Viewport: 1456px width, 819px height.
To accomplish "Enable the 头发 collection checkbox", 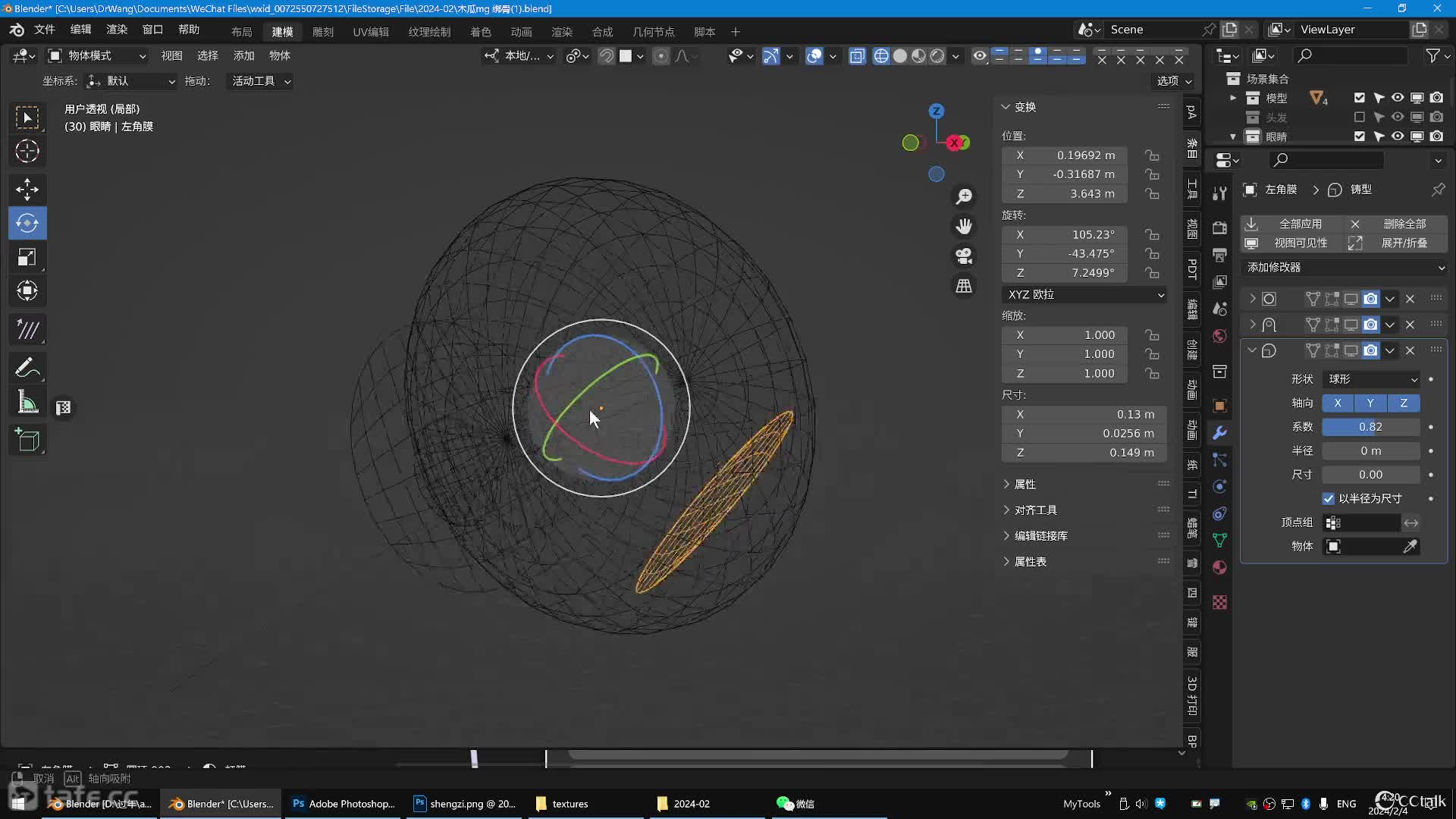I will click(1359, 118).
